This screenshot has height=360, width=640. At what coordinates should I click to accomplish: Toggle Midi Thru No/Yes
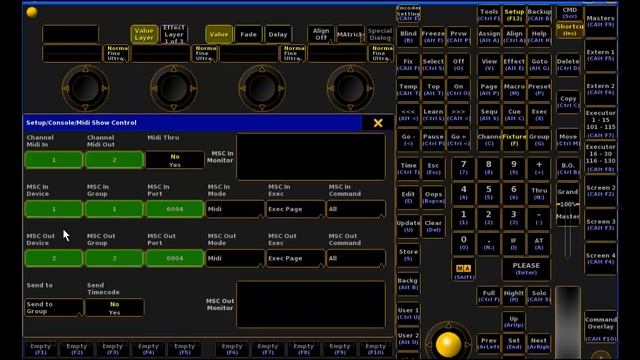tap(175, 160)
